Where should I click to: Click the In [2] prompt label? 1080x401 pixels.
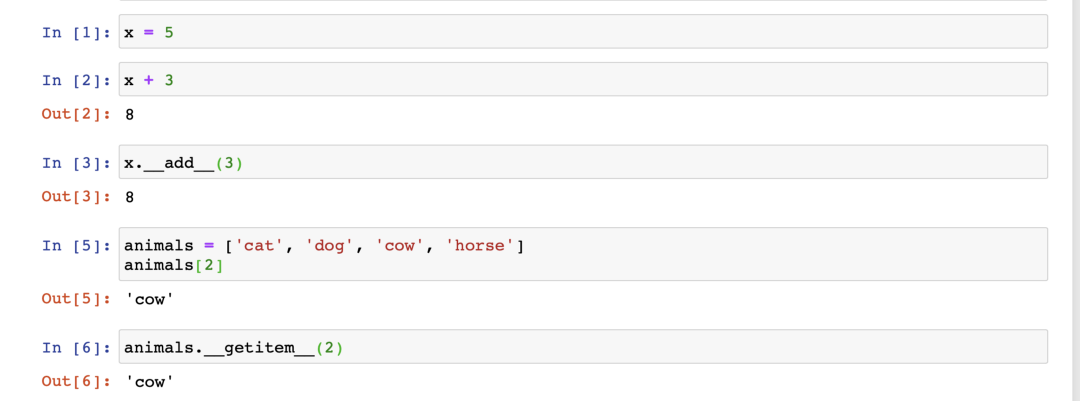pyautogui.click(x=76, y=80)
